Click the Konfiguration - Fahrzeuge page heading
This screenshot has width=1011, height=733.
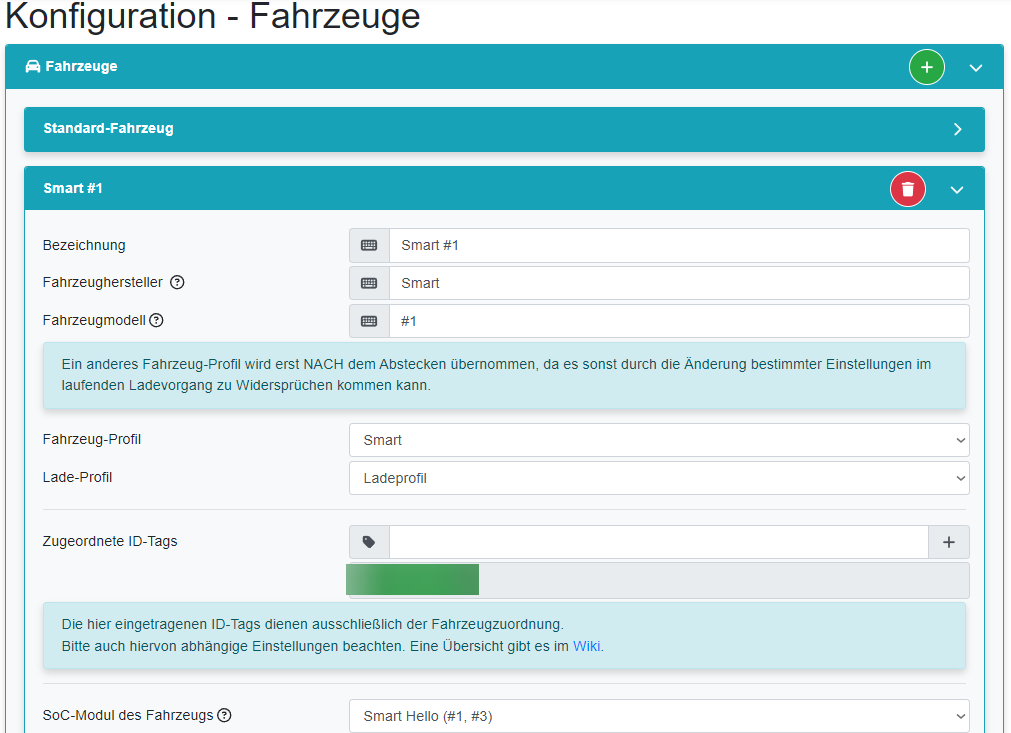click(x=213, y=16)
